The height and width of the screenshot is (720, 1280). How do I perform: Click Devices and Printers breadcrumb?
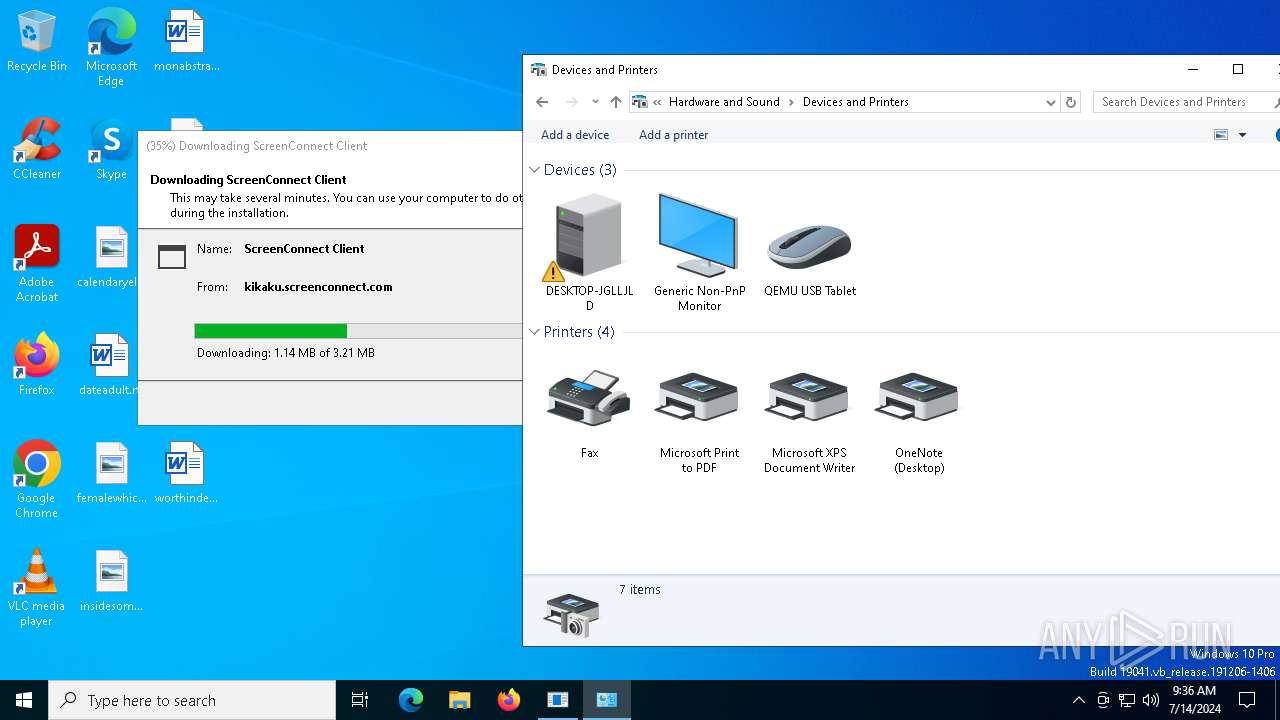point(856,102)
